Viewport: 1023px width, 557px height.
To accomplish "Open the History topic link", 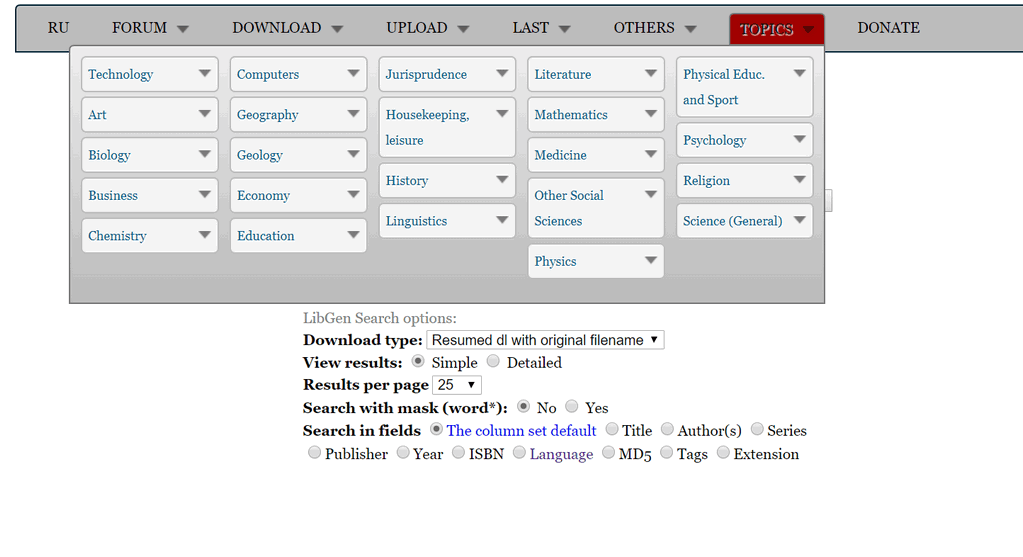I will pos(407,181).
